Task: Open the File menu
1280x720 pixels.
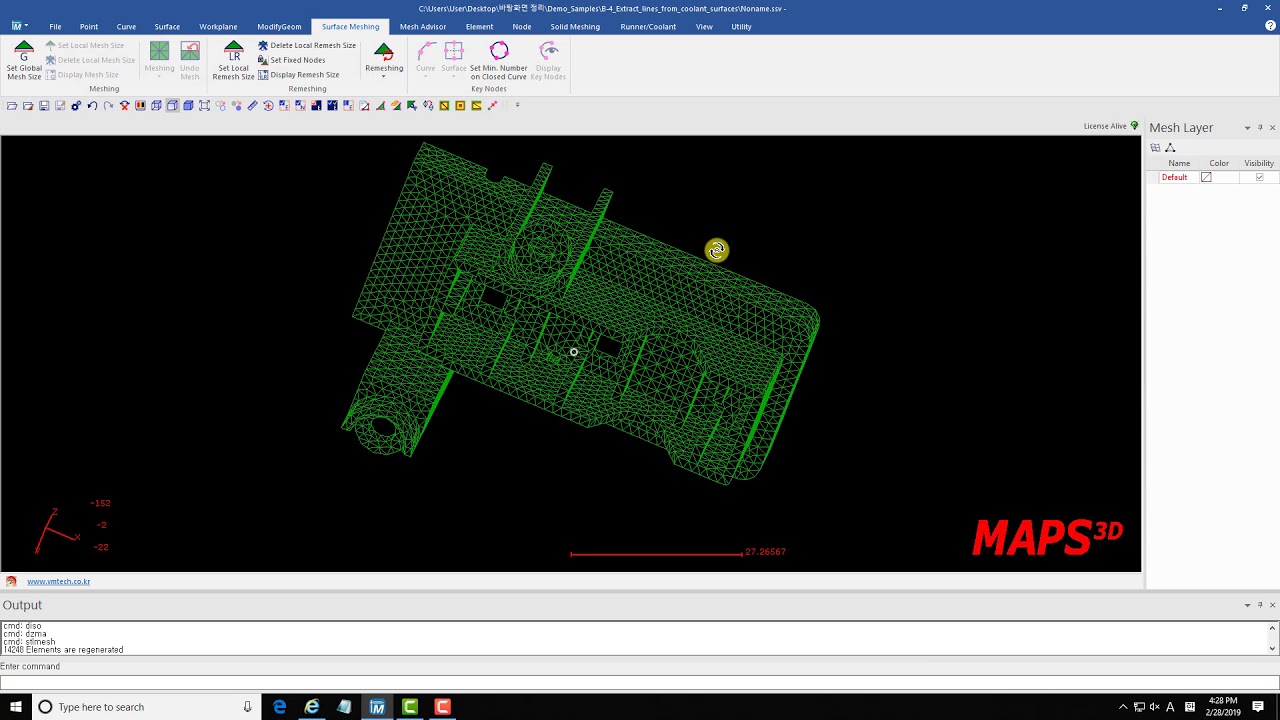Action: click(x=55, y=27)
